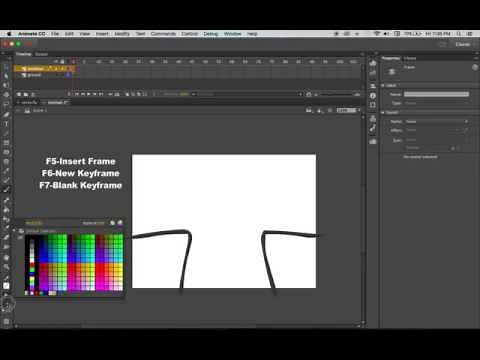Open the Align panel icon

click(x=373, y=86)
